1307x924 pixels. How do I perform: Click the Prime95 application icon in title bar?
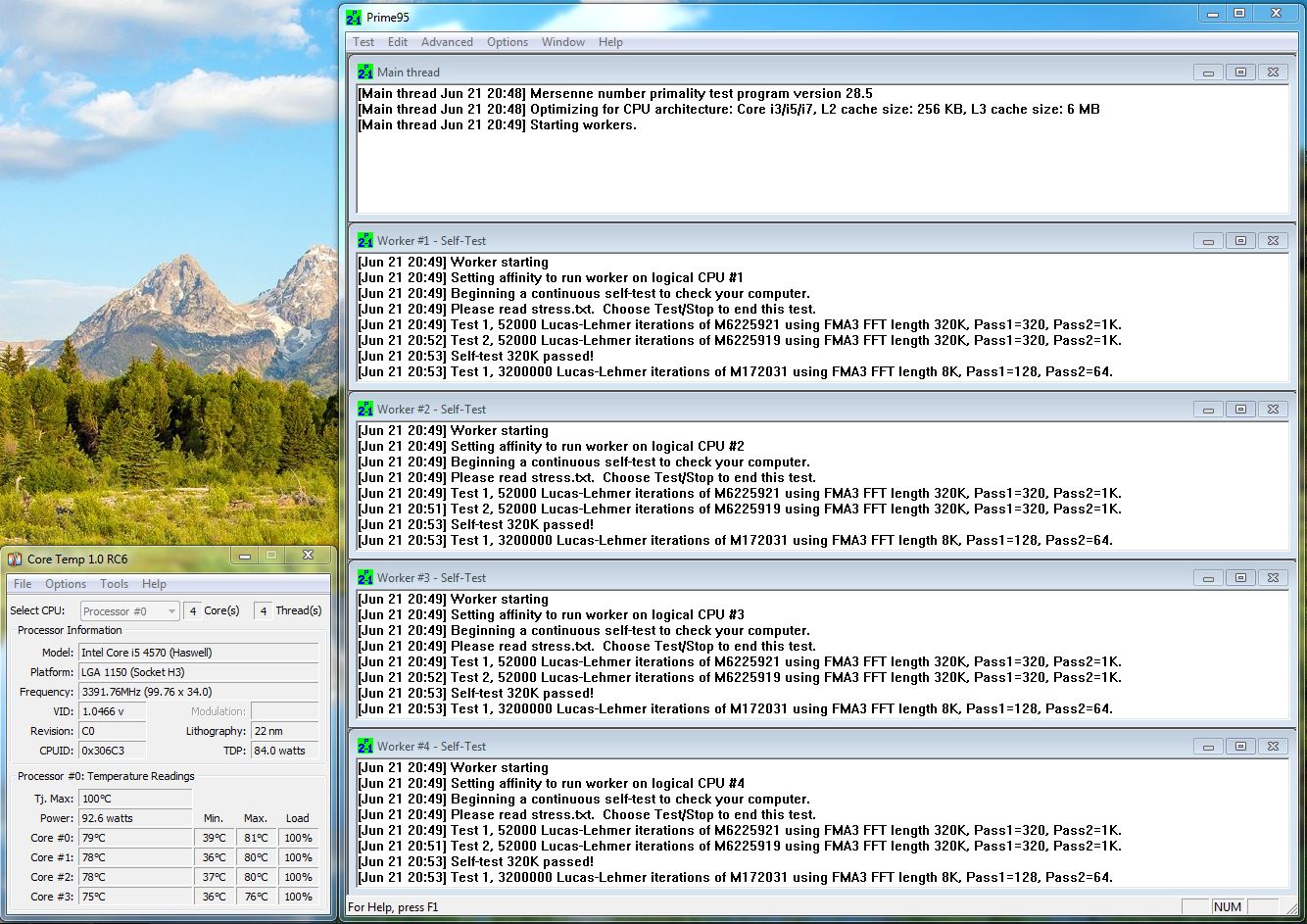point(355,17)
